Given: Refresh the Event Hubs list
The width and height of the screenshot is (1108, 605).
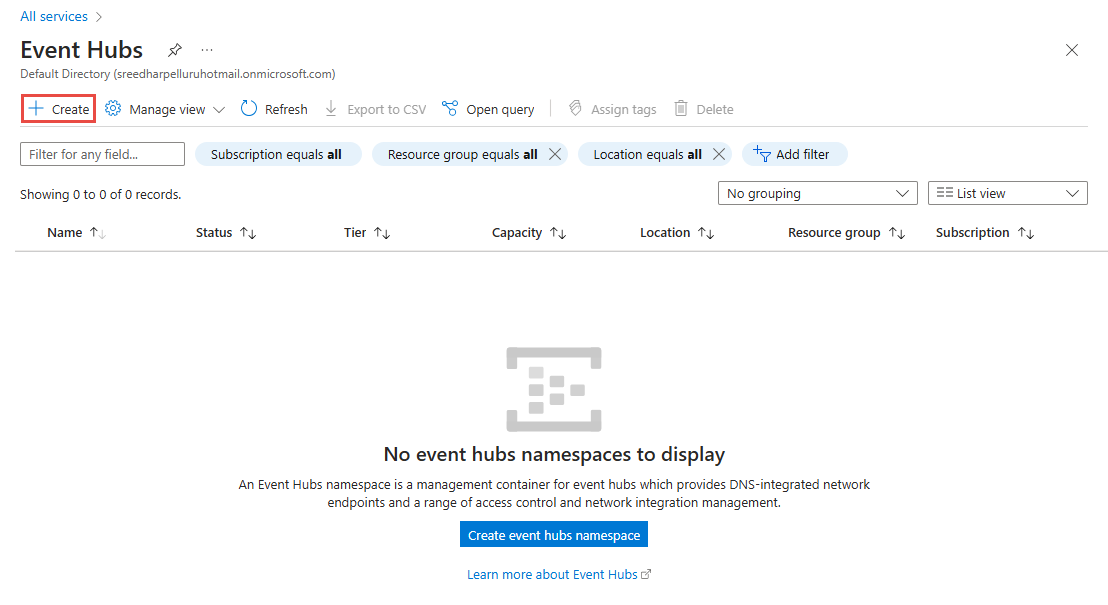Looking at the screenshot, I should (x=274, y=109).
